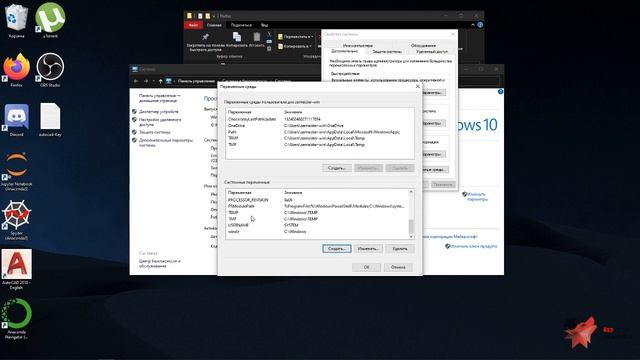
Task: Open Настройка удаленного доступа link
Action: click(160, 122)
